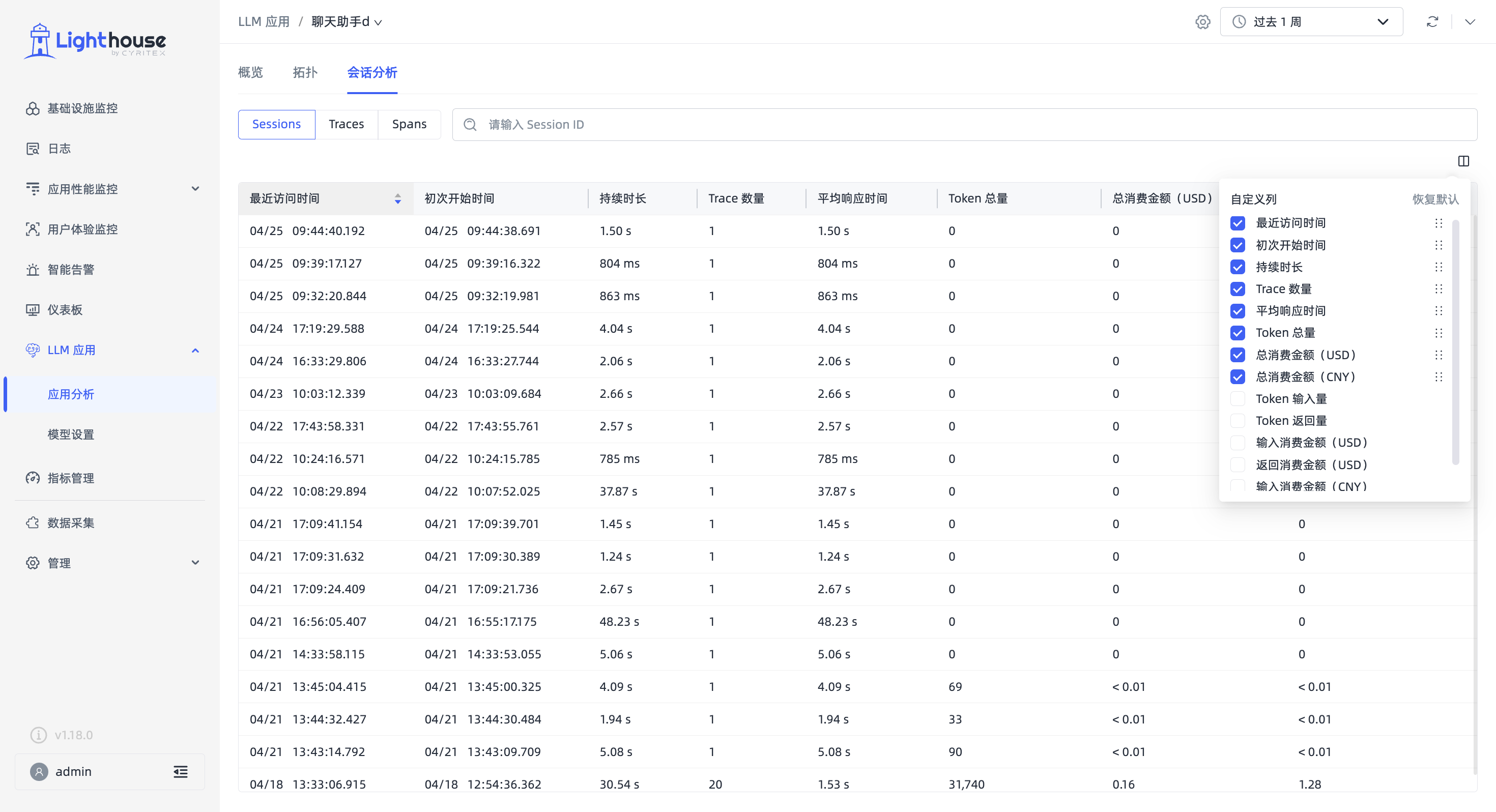Expand the 应用性能监控 submenu chevron

195,189
